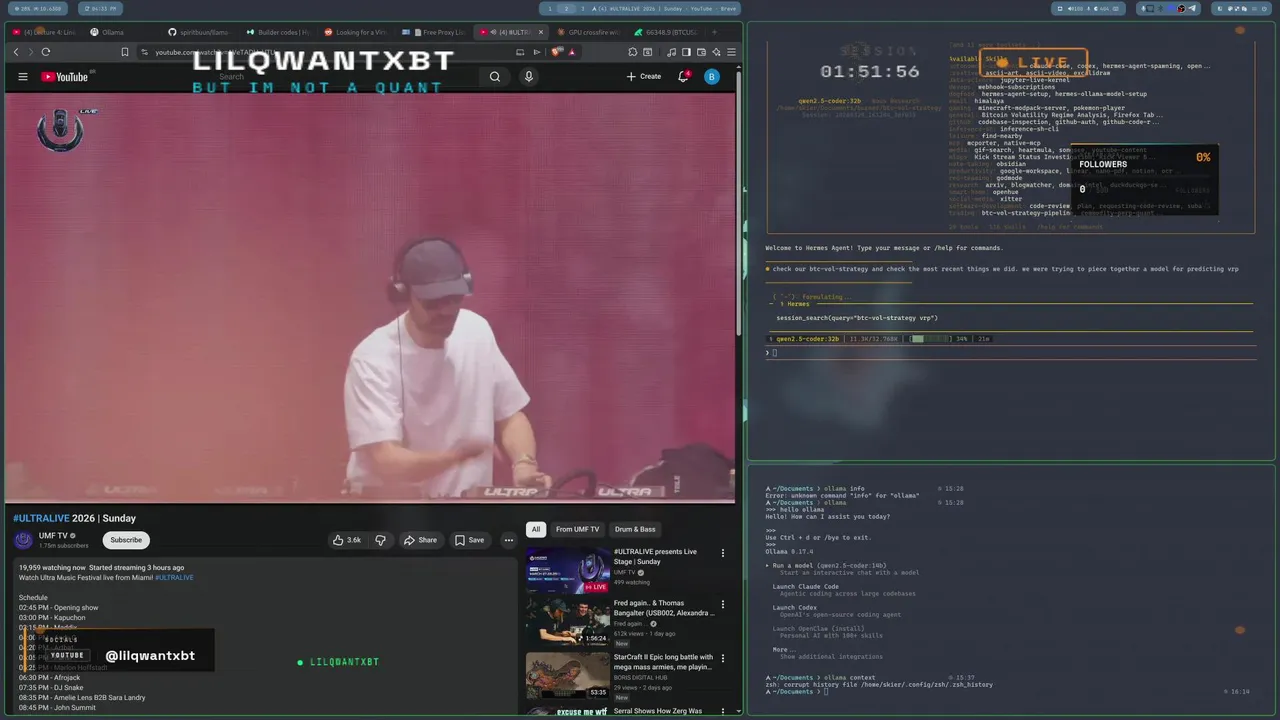
Task: Select the From UMF TV chip
Action: pyautogui.click(x=577, y=529)
